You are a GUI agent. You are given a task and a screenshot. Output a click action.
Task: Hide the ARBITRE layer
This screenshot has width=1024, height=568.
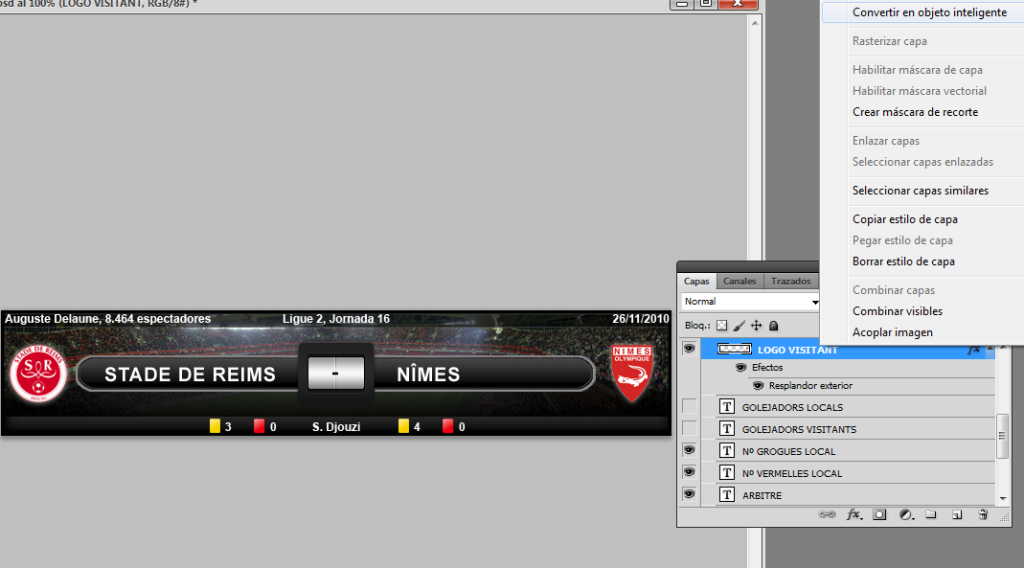coord(689,494)
